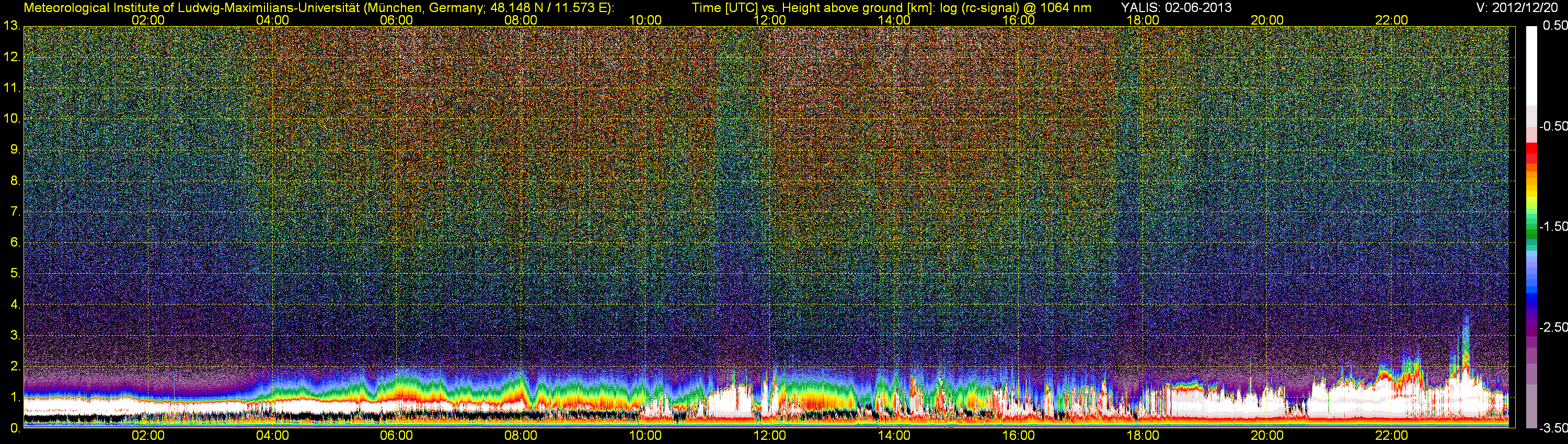This screenshot has width=1568, height=444.
Task: Select the 12:00 label on the bottom time axis
Action: coord(769,436)
